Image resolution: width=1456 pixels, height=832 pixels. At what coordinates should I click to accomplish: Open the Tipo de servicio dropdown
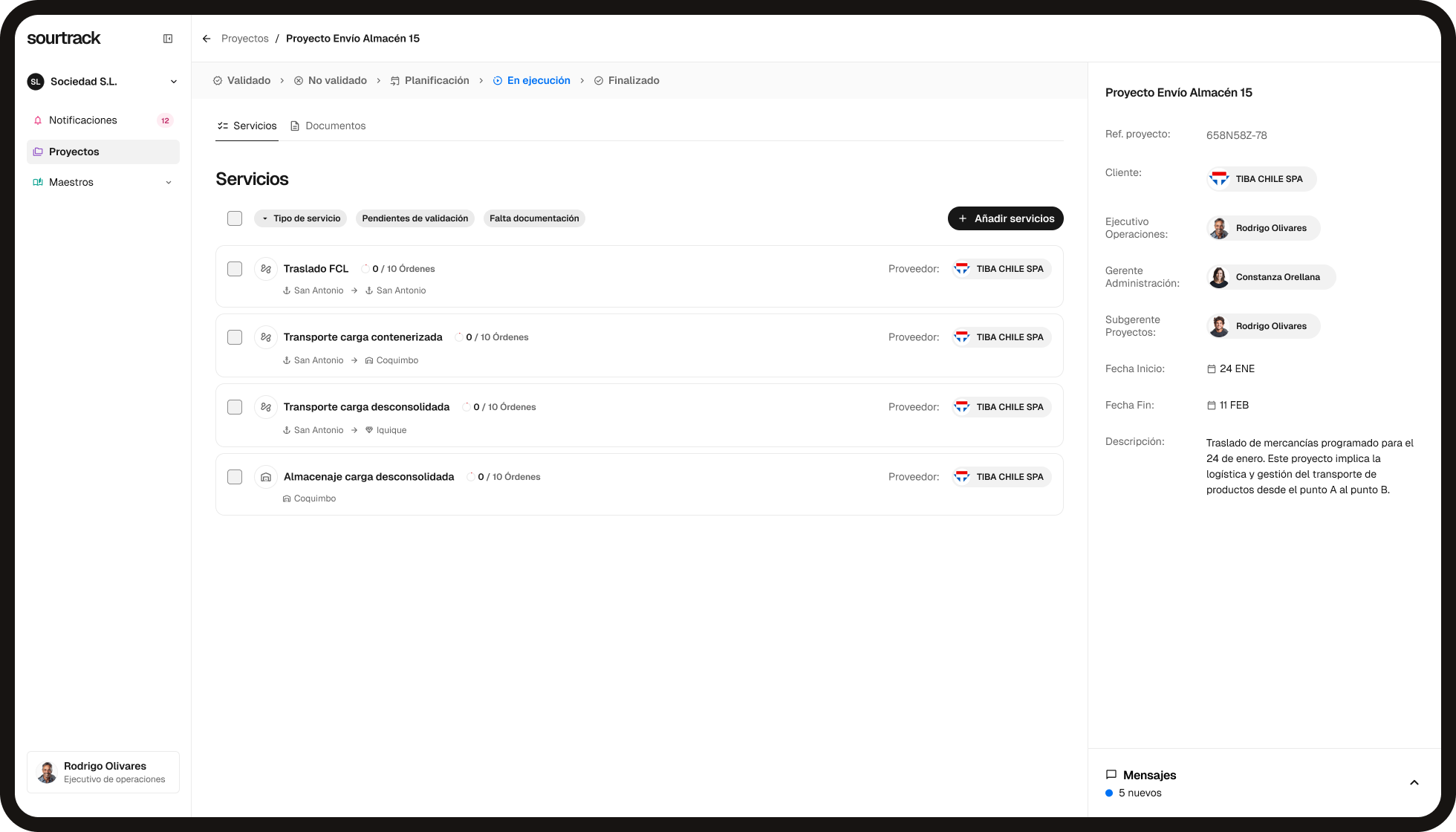coord(300,218)
